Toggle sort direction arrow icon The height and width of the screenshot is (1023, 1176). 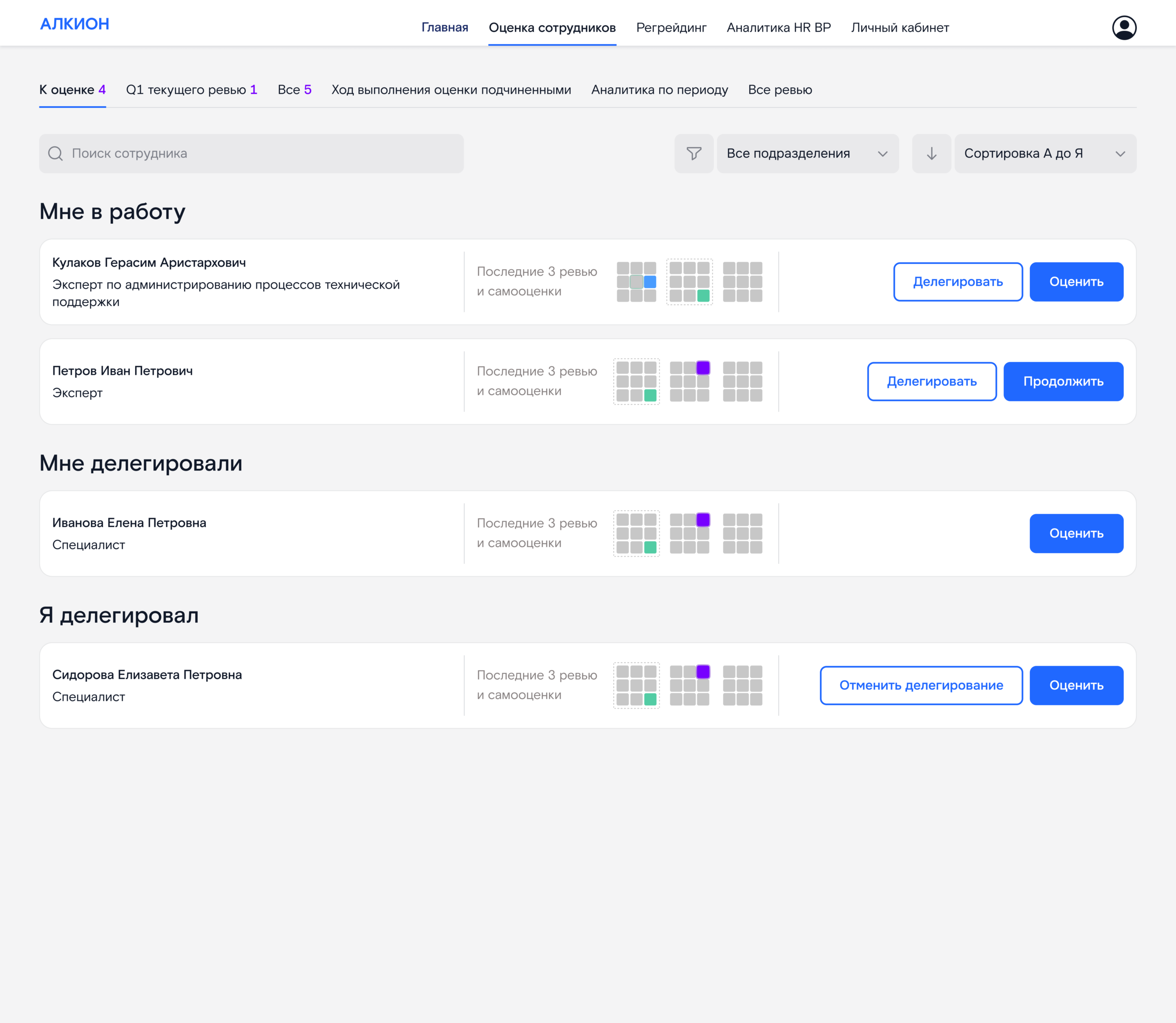tap(931, 153)
